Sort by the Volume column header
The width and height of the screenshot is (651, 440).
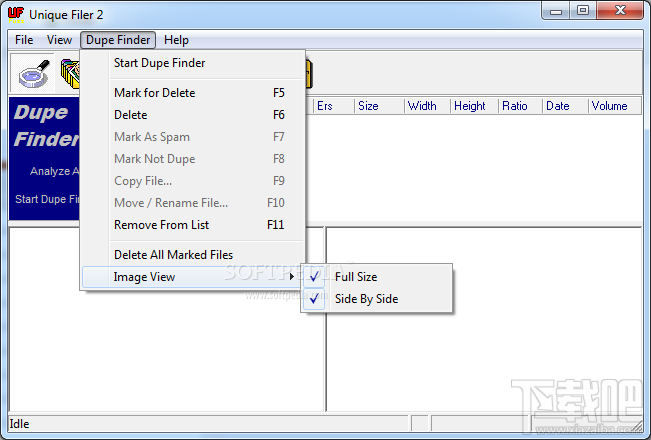tap(614, 106)
